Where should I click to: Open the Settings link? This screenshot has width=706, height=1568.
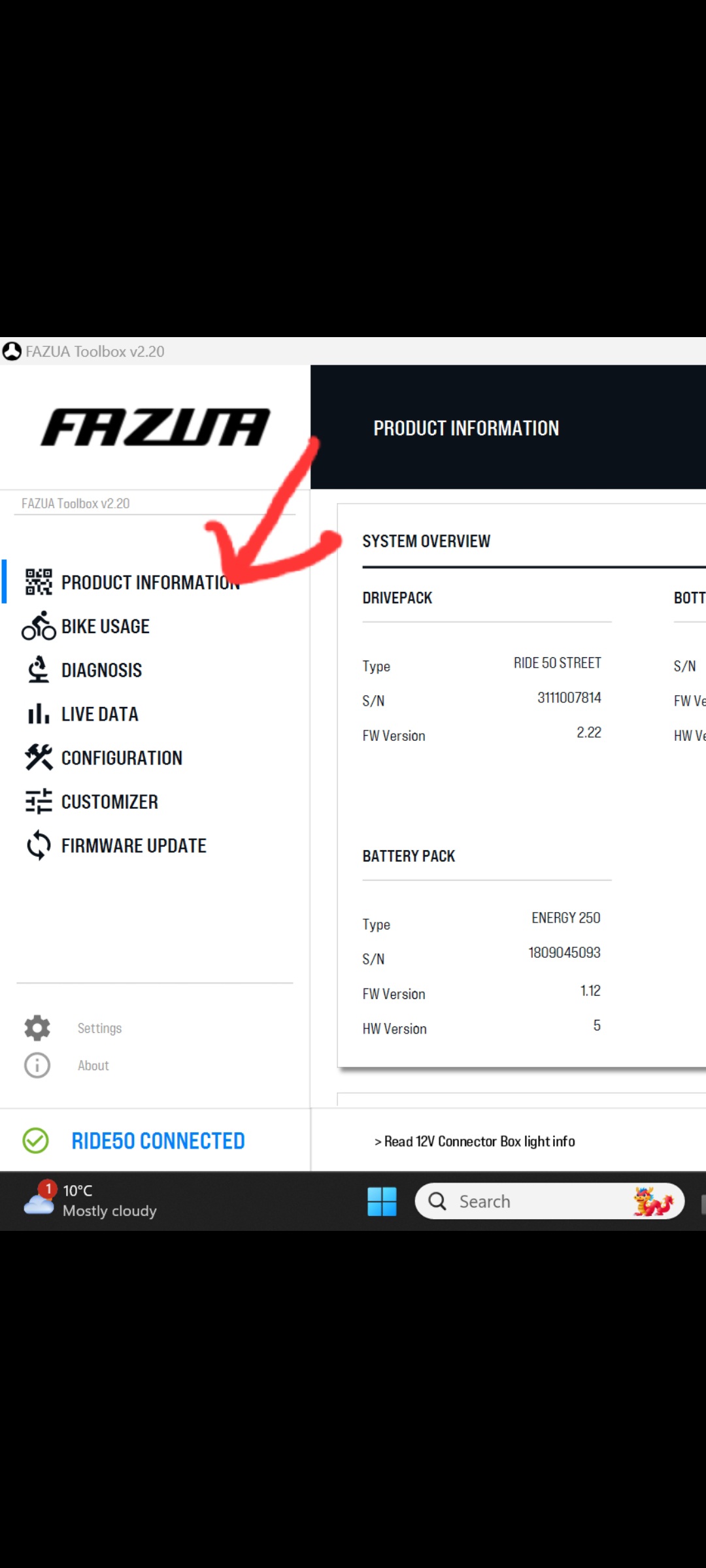pyautogui.click(x=99, y=1028)
